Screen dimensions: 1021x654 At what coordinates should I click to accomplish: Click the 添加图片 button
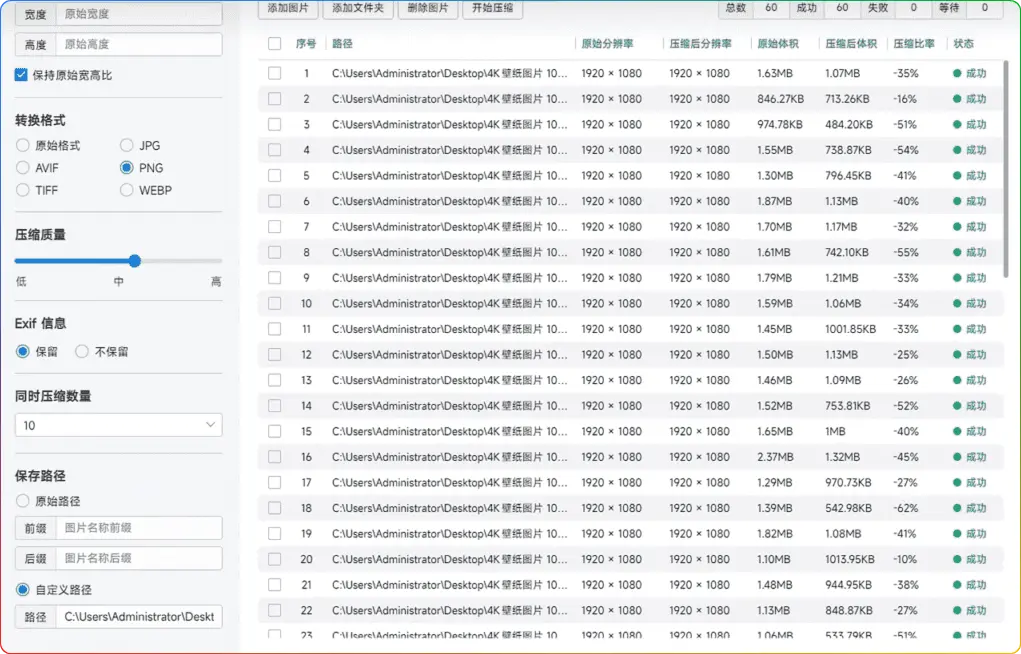click(x=288, y=8)
